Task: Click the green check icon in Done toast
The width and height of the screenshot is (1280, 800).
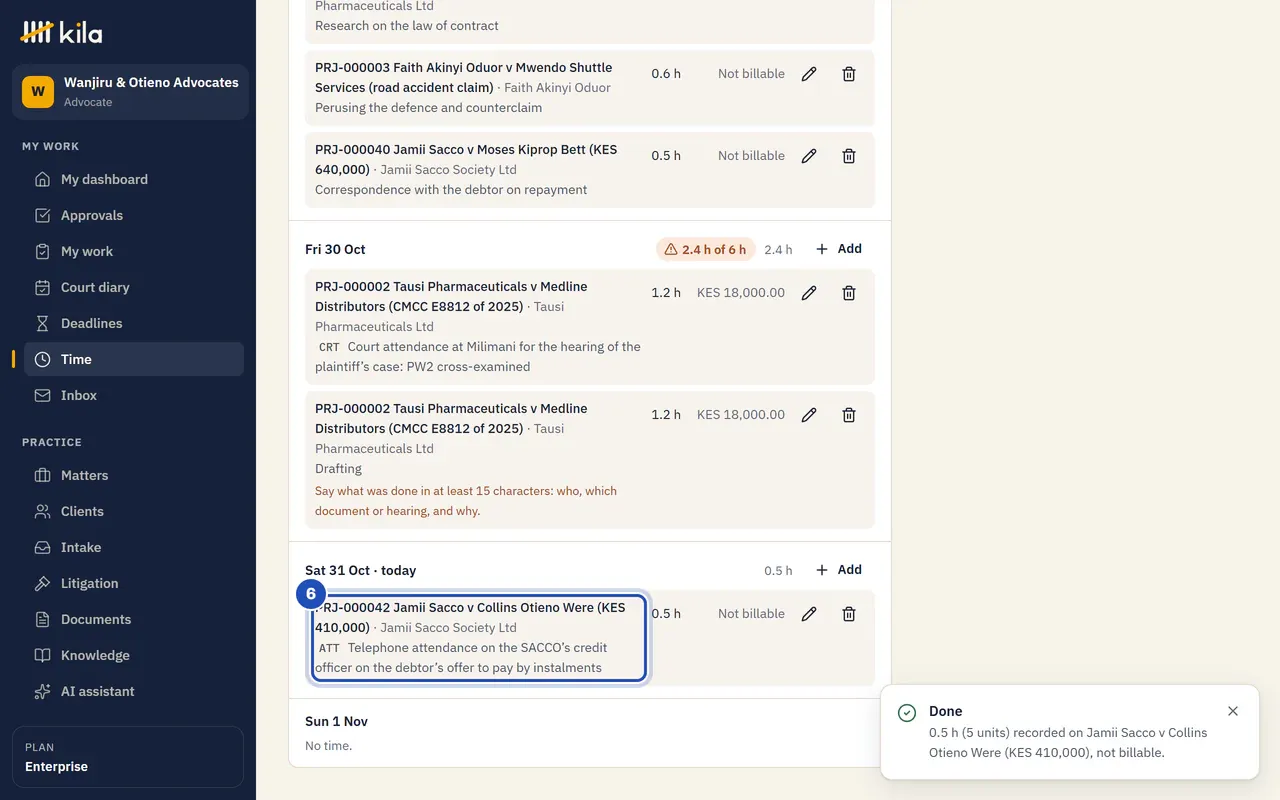Action: coord(907,712)
